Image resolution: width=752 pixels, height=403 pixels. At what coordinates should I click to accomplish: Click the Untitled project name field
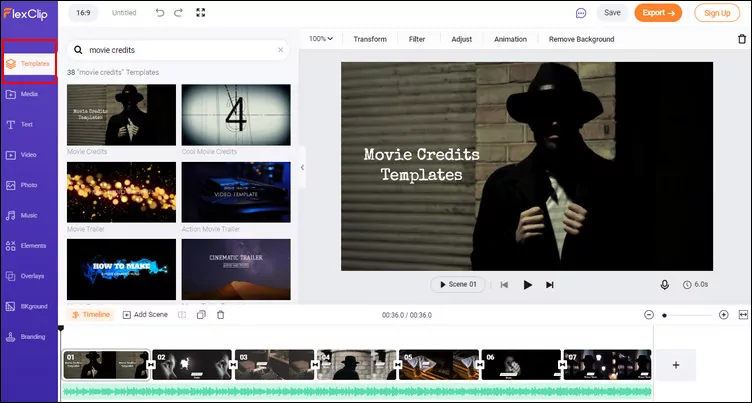click(x=124, y=13)
